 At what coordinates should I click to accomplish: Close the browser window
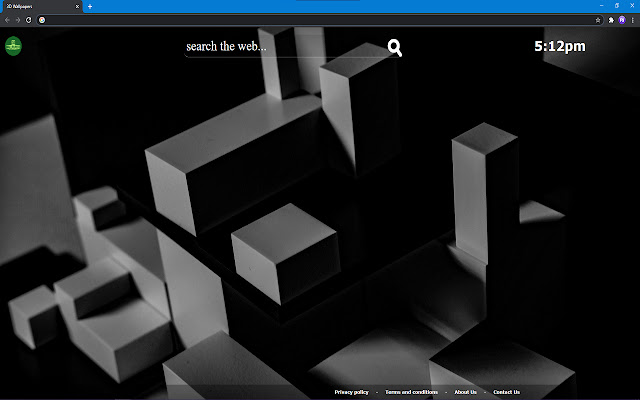[x=632, y=5]
